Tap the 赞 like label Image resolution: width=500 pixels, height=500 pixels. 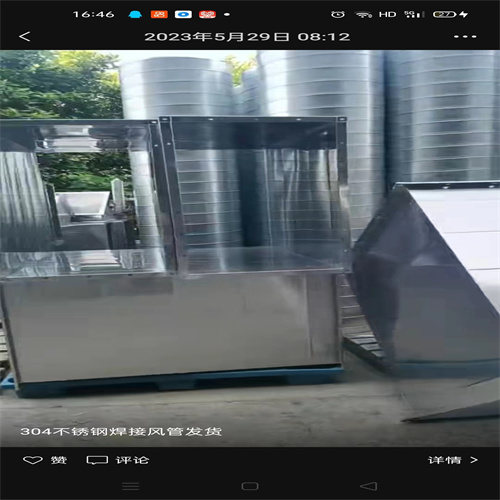59,460
